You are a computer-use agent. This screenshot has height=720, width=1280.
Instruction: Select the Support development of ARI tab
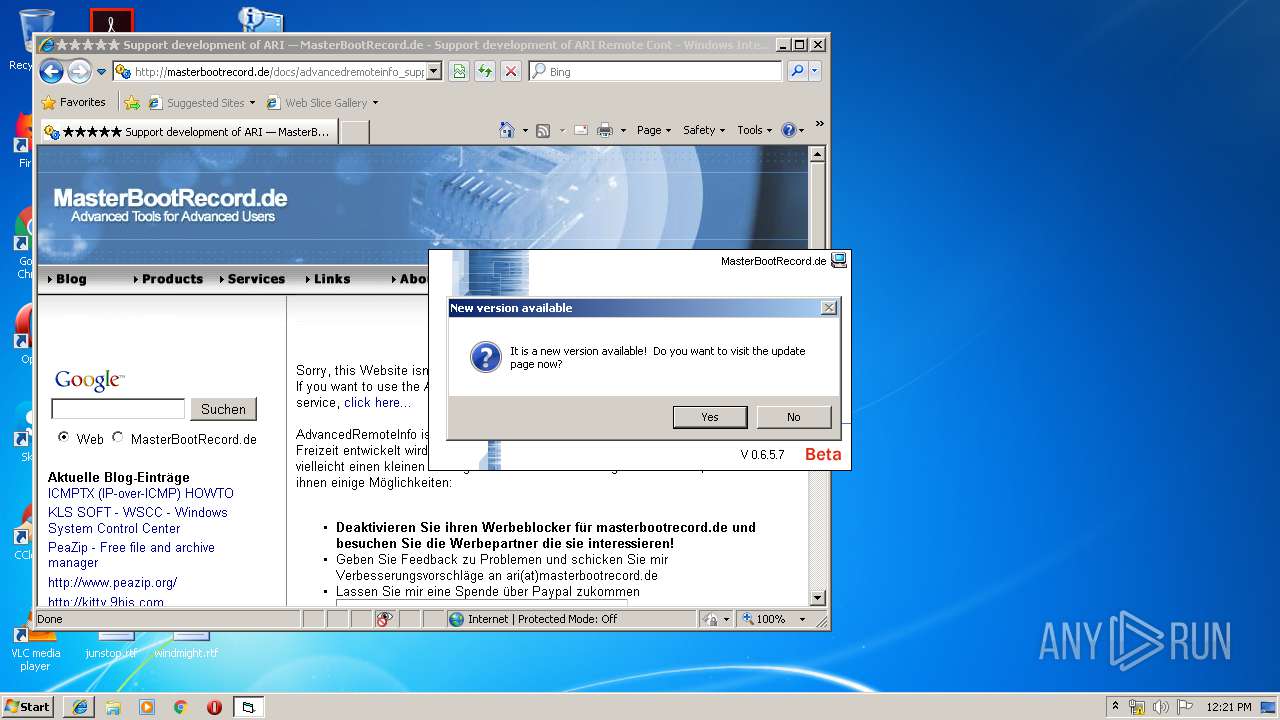188,131
